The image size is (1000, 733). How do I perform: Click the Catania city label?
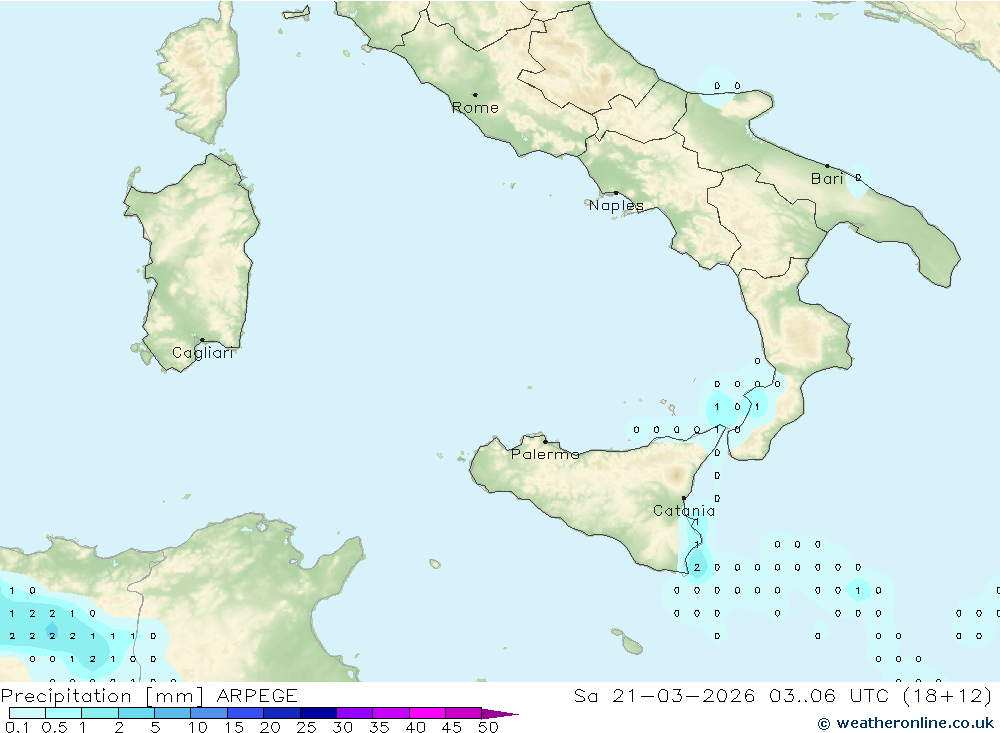tap(684, 511)
